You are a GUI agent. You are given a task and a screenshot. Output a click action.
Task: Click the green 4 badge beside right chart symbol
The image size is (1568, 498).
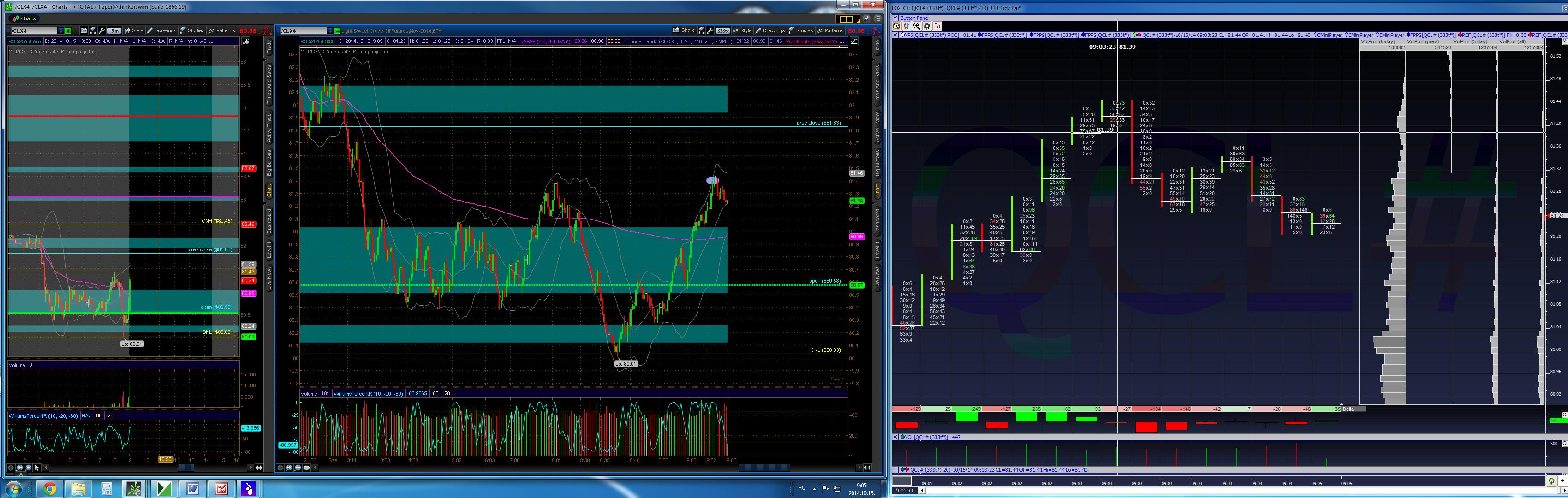coord(337,30)
